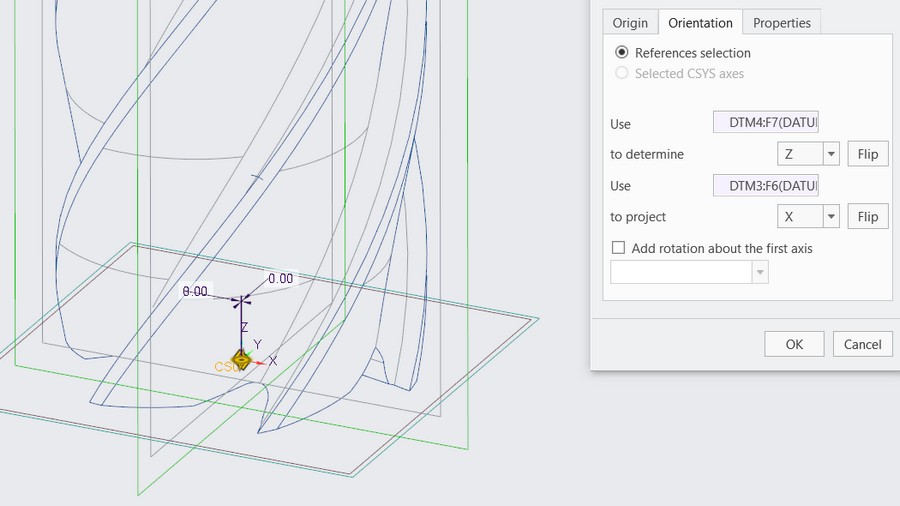Click the yellow CSYS origin drag handle

point(242,361)
